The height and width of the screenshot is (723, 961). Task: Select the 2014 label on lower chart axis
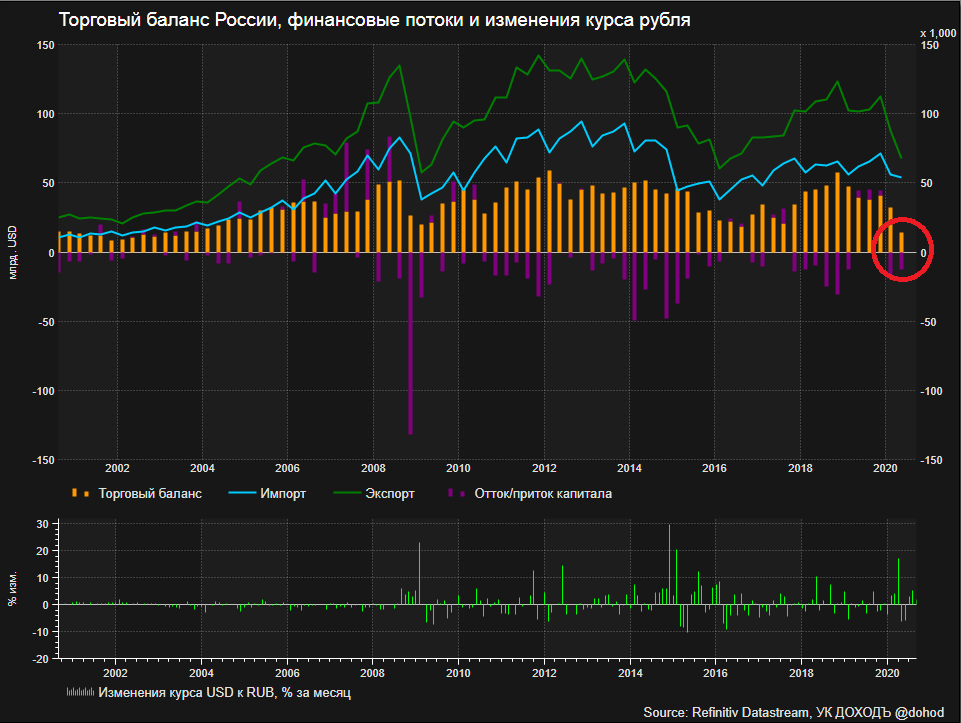(629, 674)
